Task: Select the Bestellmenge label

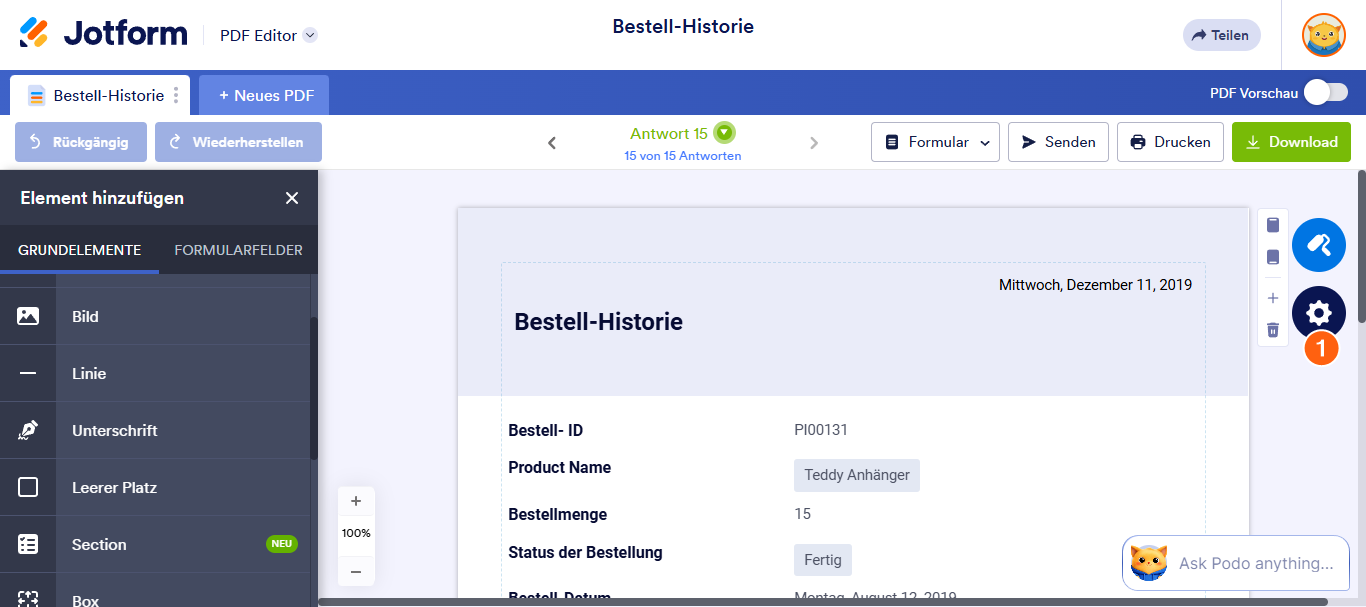Action: (x=557, y=515)
